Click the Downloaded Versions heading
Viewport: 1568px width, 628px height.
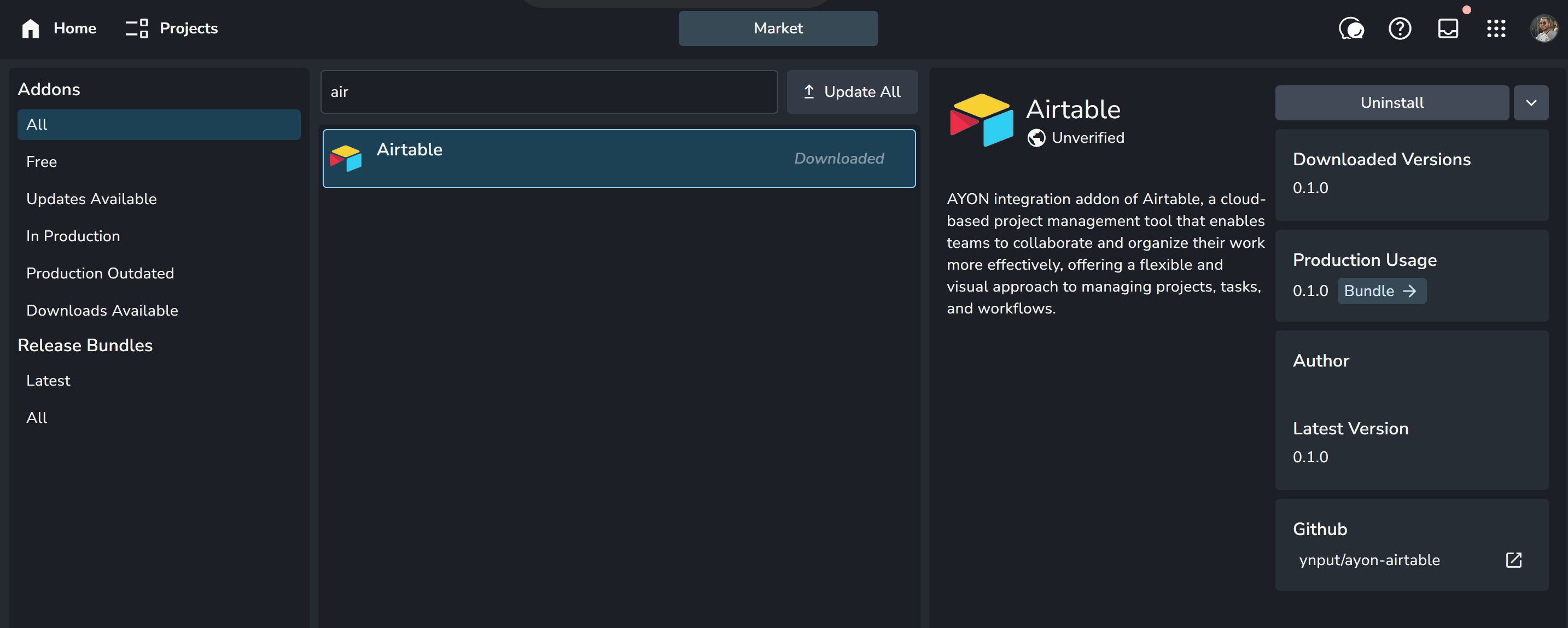1381,160
